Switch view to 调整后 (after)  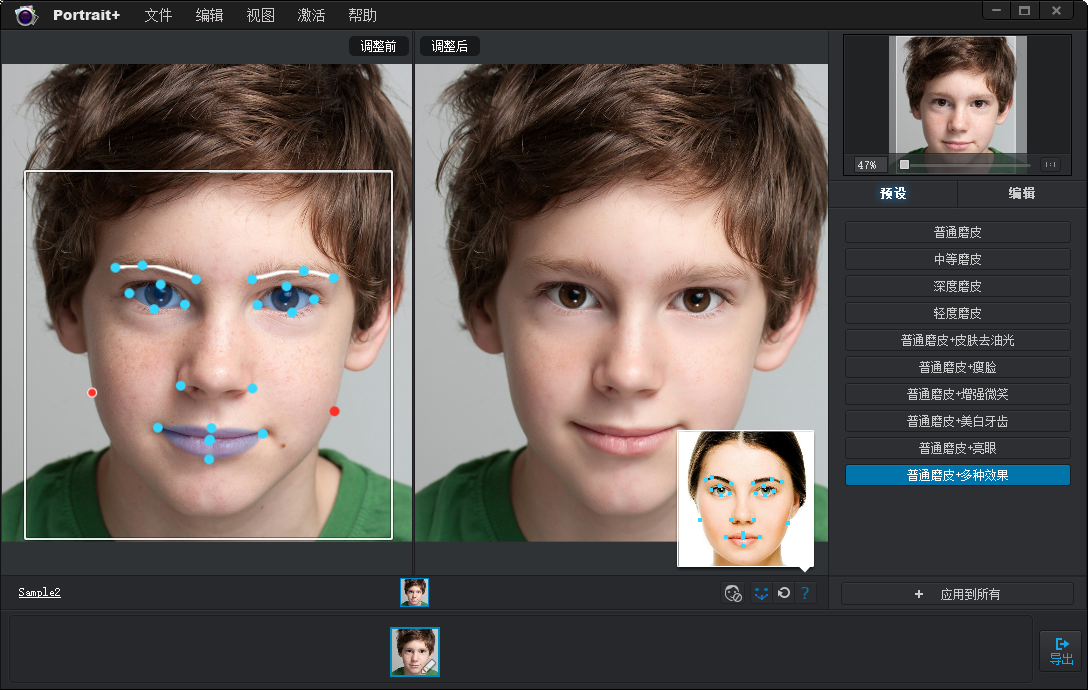pos(449,45)
